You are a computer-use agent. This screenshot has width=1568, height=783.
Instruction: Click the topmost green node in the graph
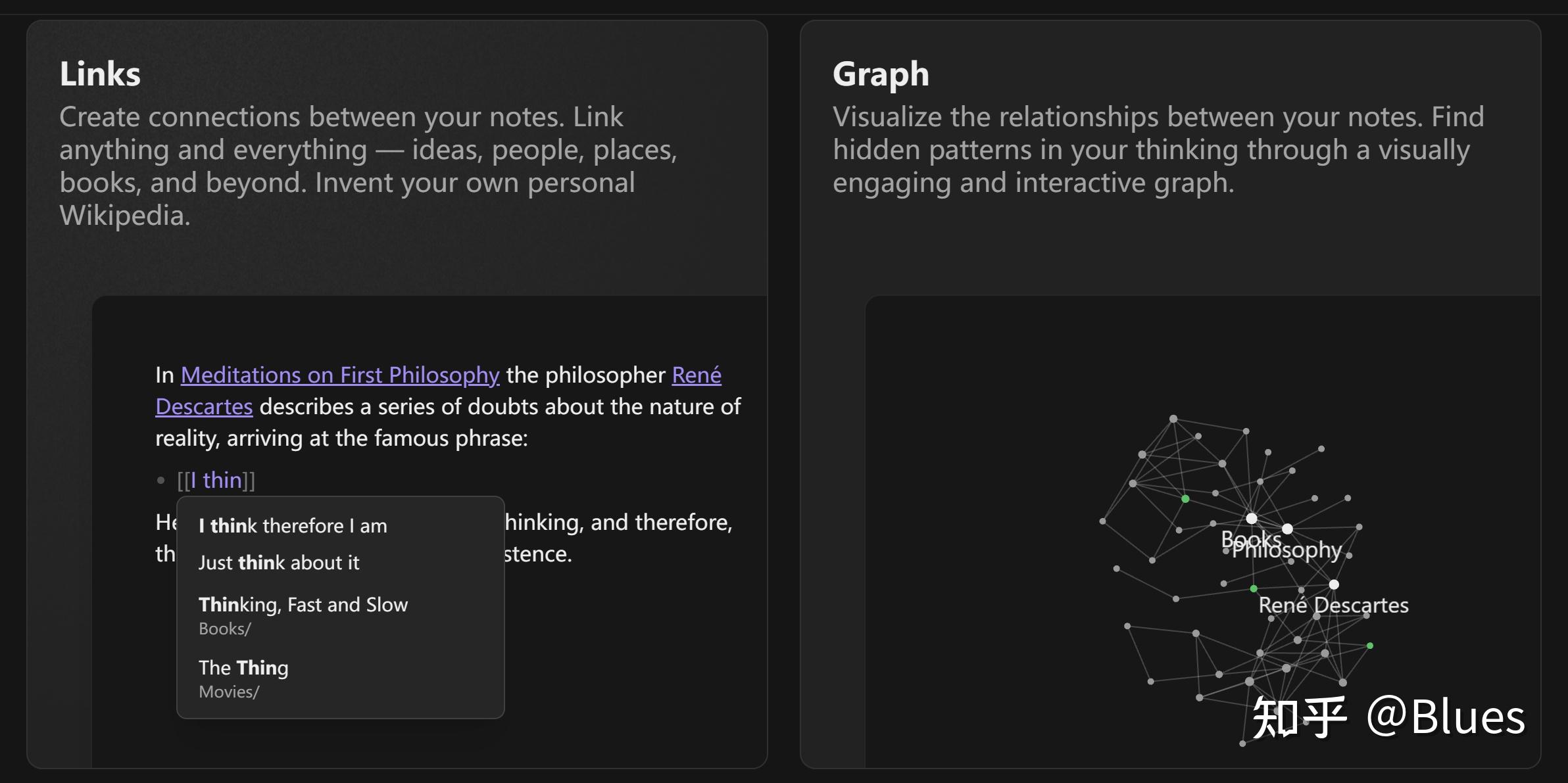[1185, 499]
